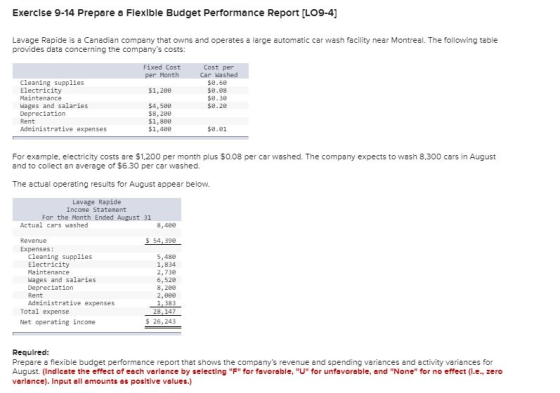The width and height of the screenshot is (560, 393).
Task: Click the red variance instruction text
Action: tap(257, 376)
